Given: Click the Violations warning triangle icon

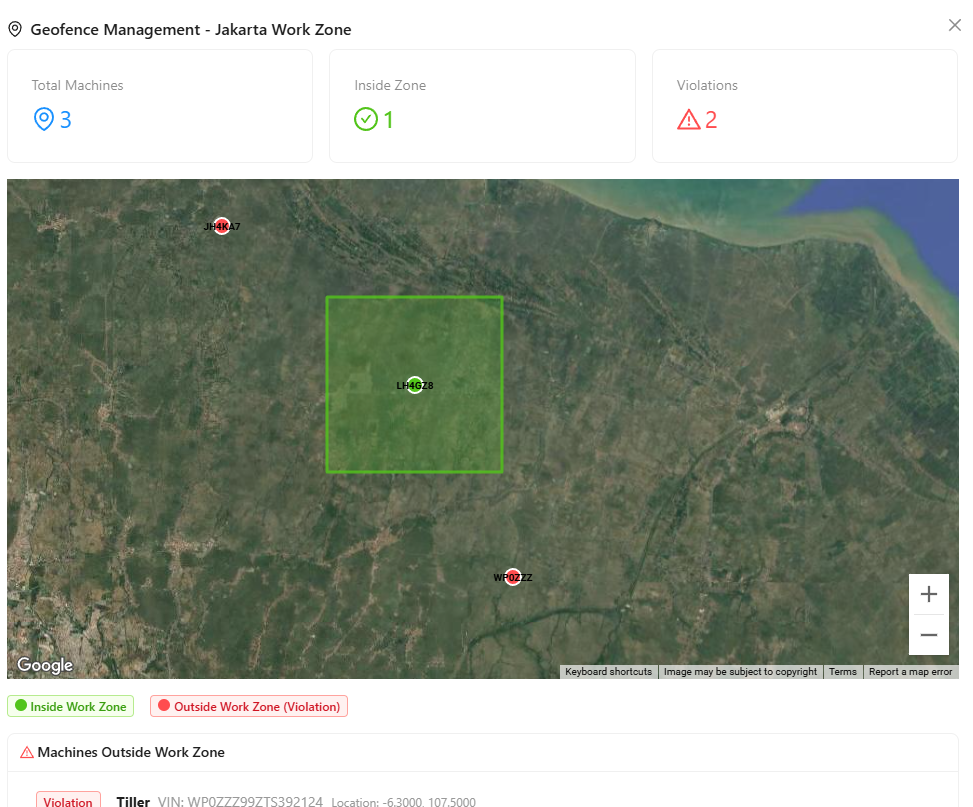Looking at the screenshot, I should tap(689, 120).
